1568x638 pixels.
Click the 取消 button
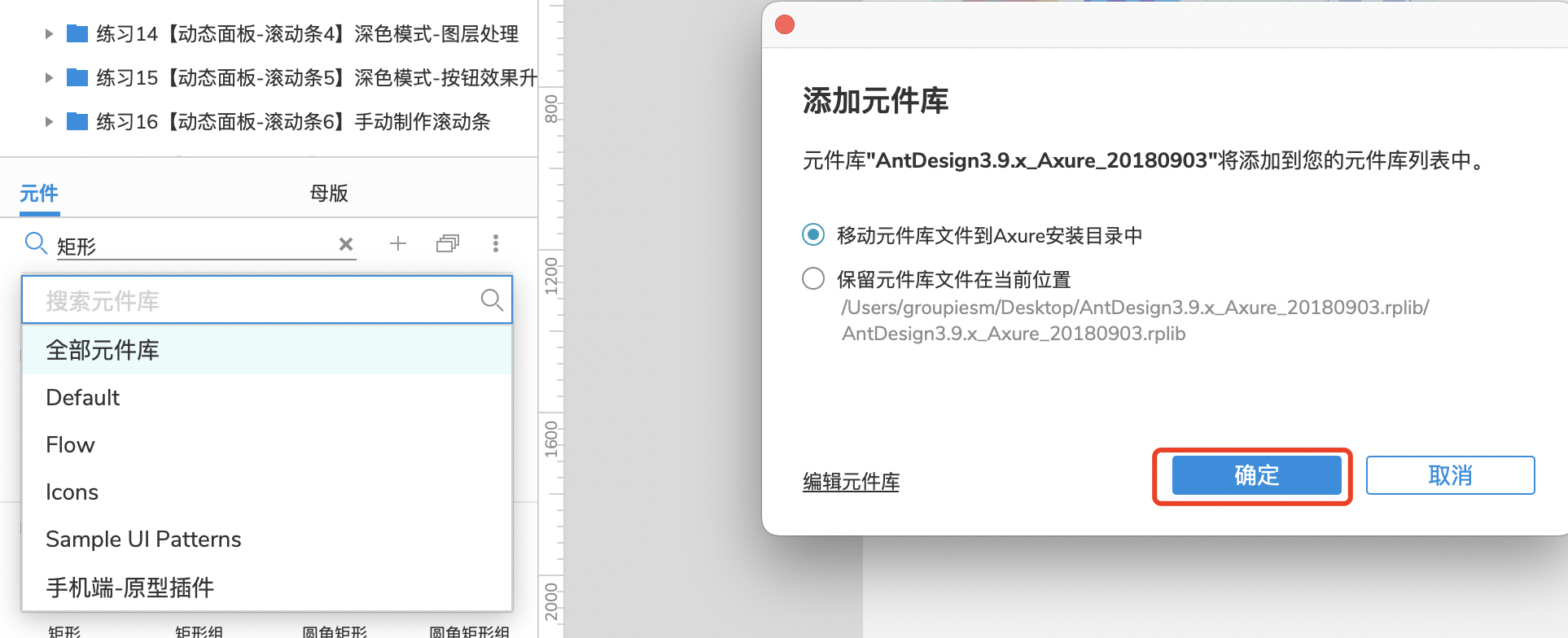1450,475
